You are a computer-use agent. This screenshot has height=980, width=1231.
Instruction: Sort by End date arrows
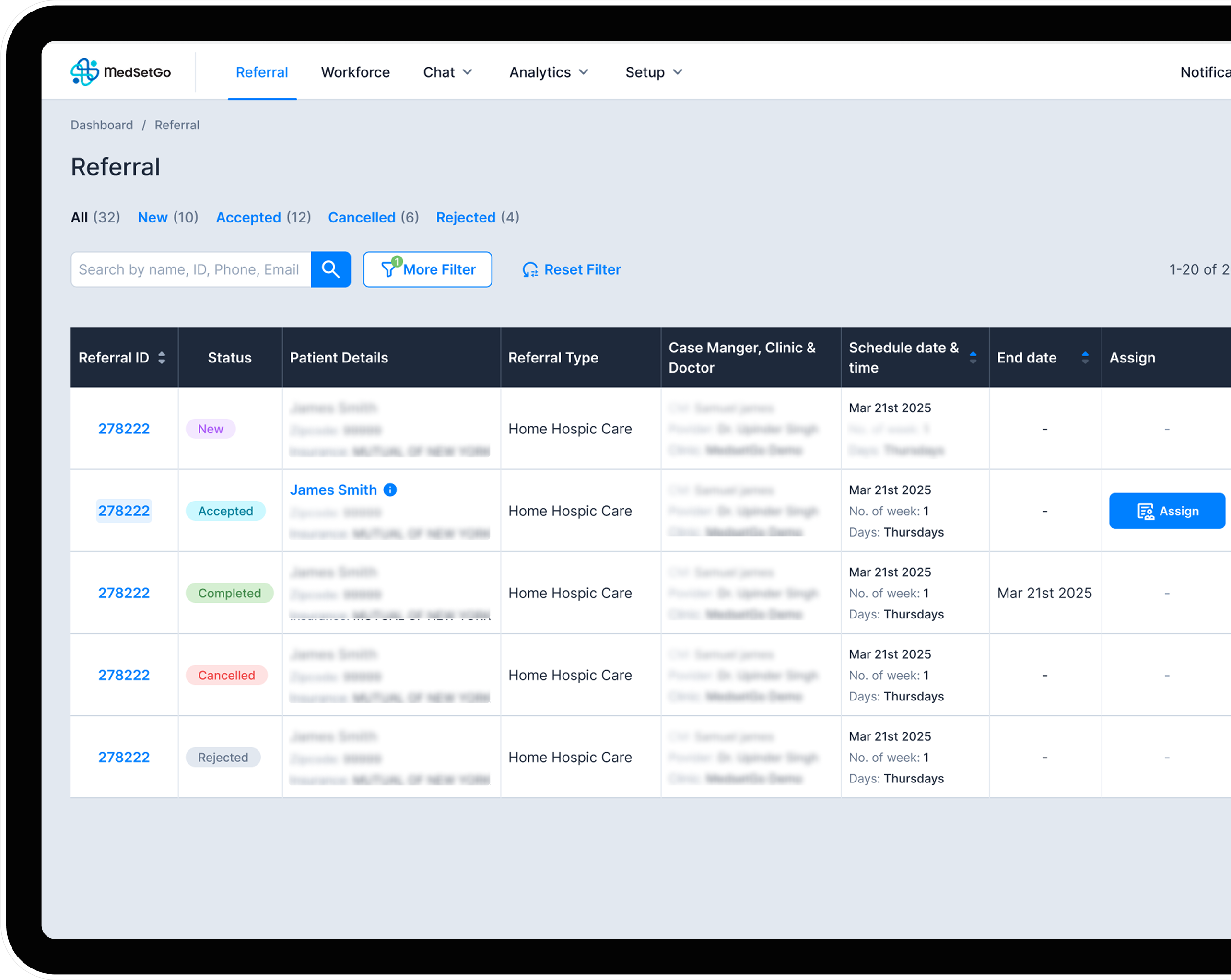(x=1085, y=358)
